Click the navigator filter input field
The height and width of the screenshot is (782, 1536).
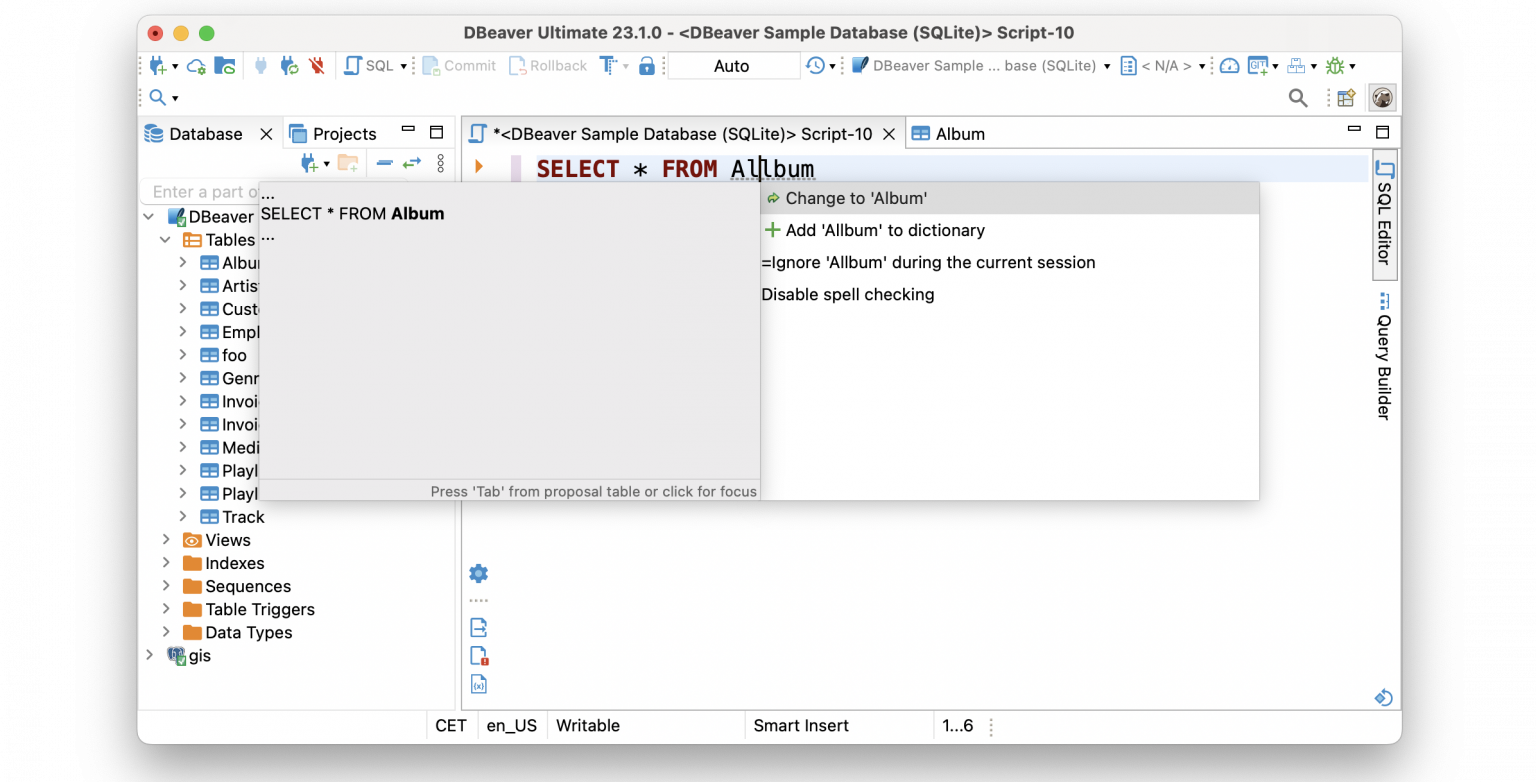200,192
